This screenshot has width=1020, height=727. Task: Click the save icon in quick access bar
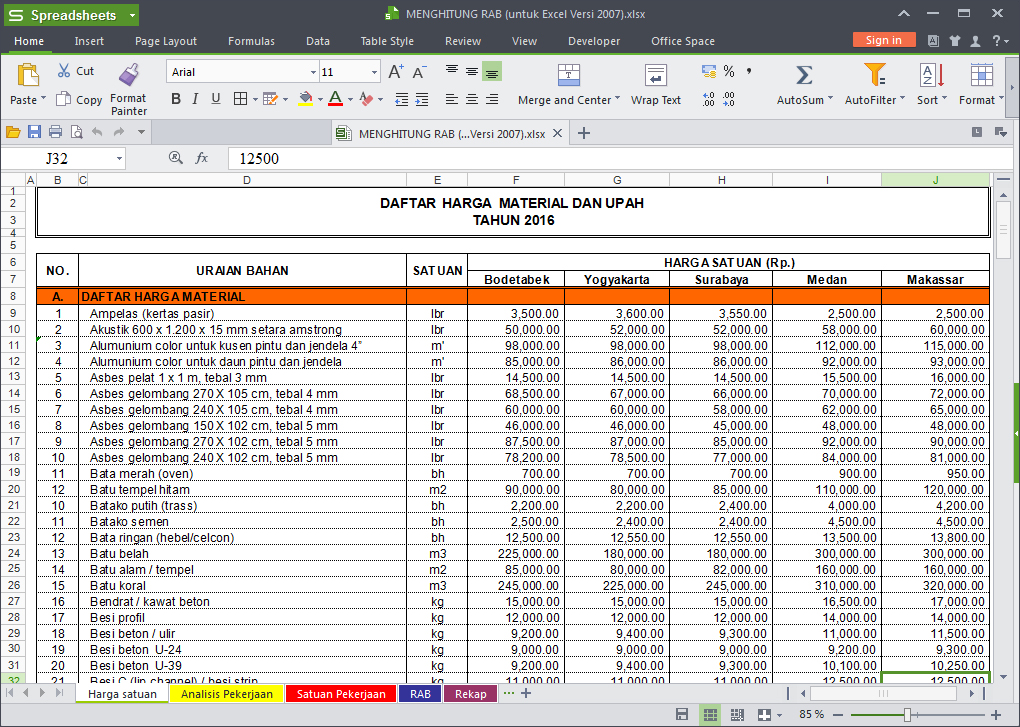(x=34, y=132)
